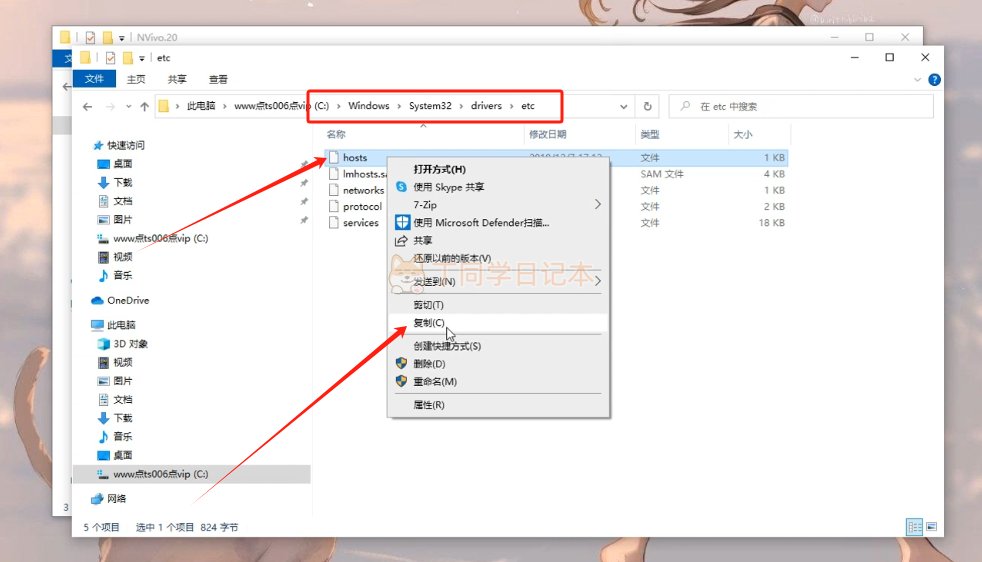
Task: Open 属性(R) from context menu
Action: pyautogui.click(x=498, y=405)
